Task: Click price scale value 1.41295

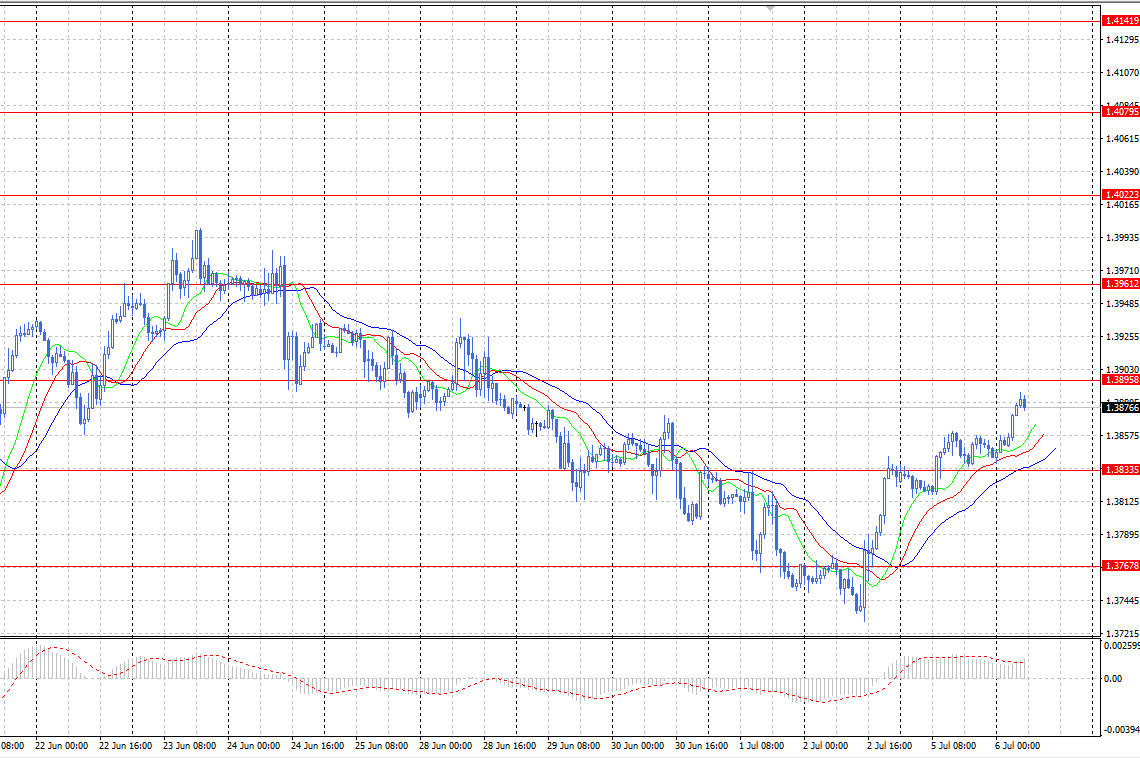Action: click(x=1122, y=39)
